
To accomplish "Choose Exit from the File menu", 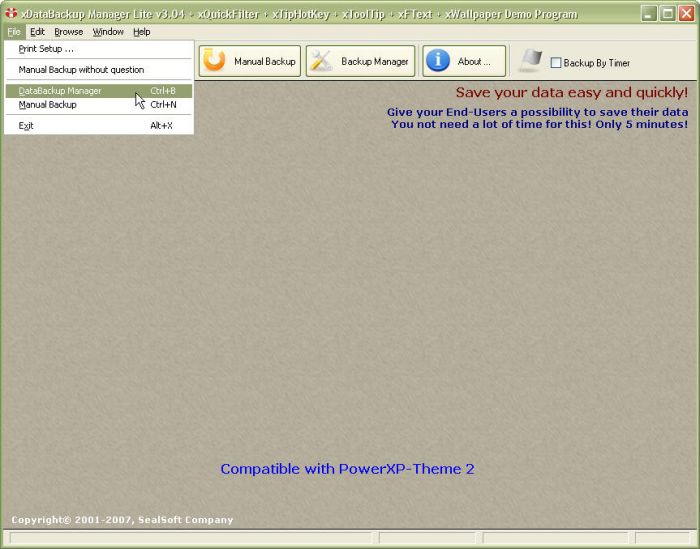I will click(x=99, y=126).
